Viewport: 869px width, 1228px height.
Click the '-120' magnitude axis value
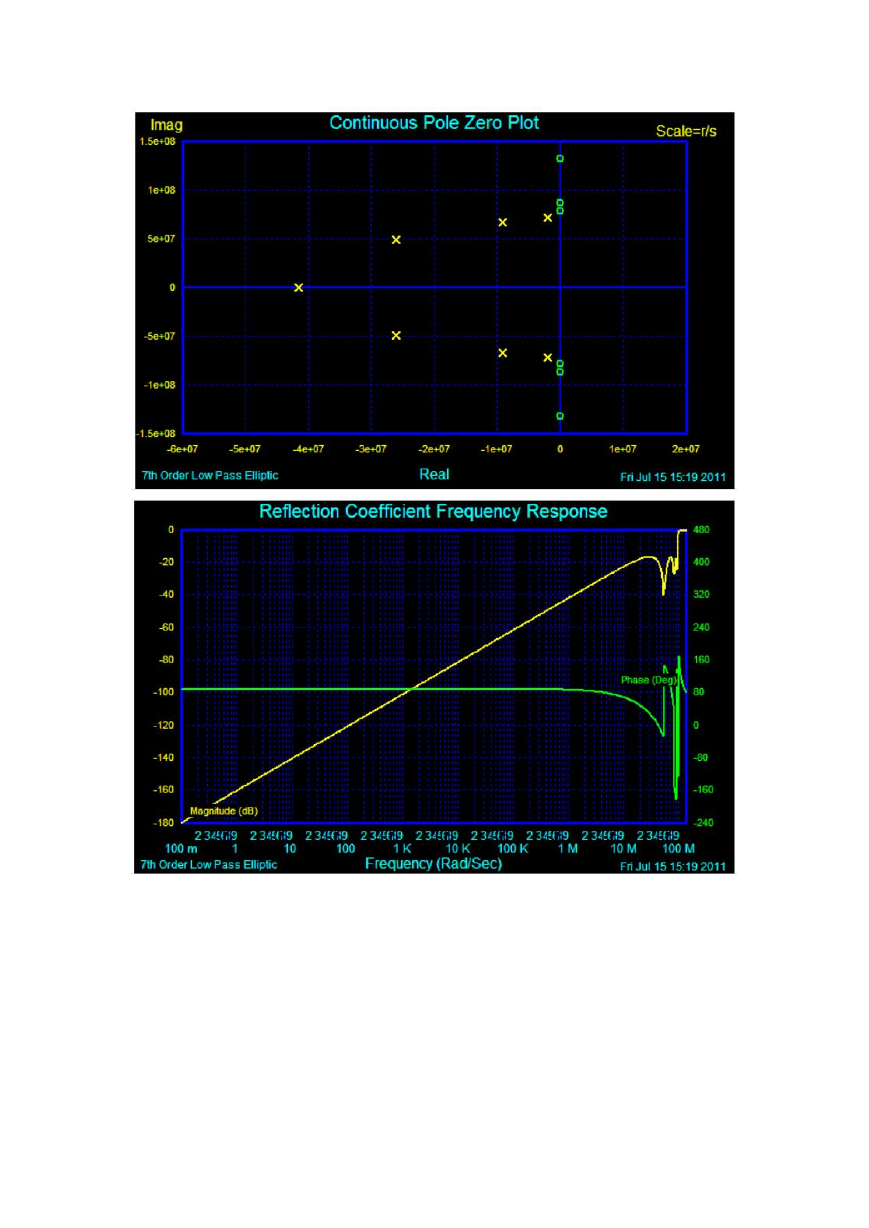pos(164,725)
